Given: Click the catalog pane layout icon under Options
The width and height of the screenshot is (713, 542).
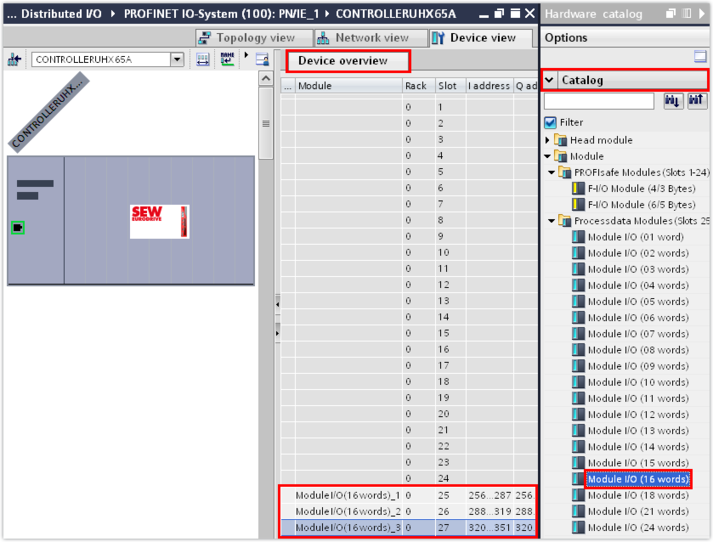Looking at the screenshot, I should tap(700, 57).
